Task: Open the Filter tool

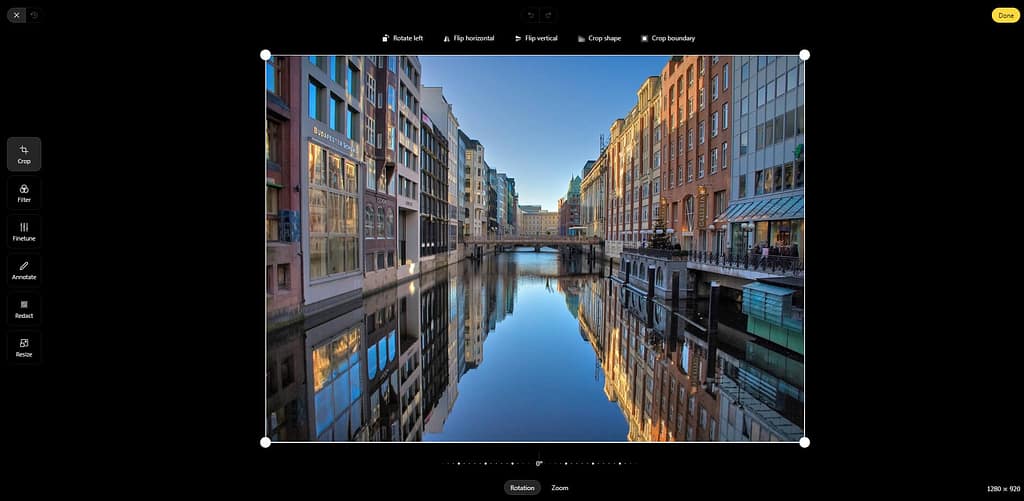Action: pos(24,193)
